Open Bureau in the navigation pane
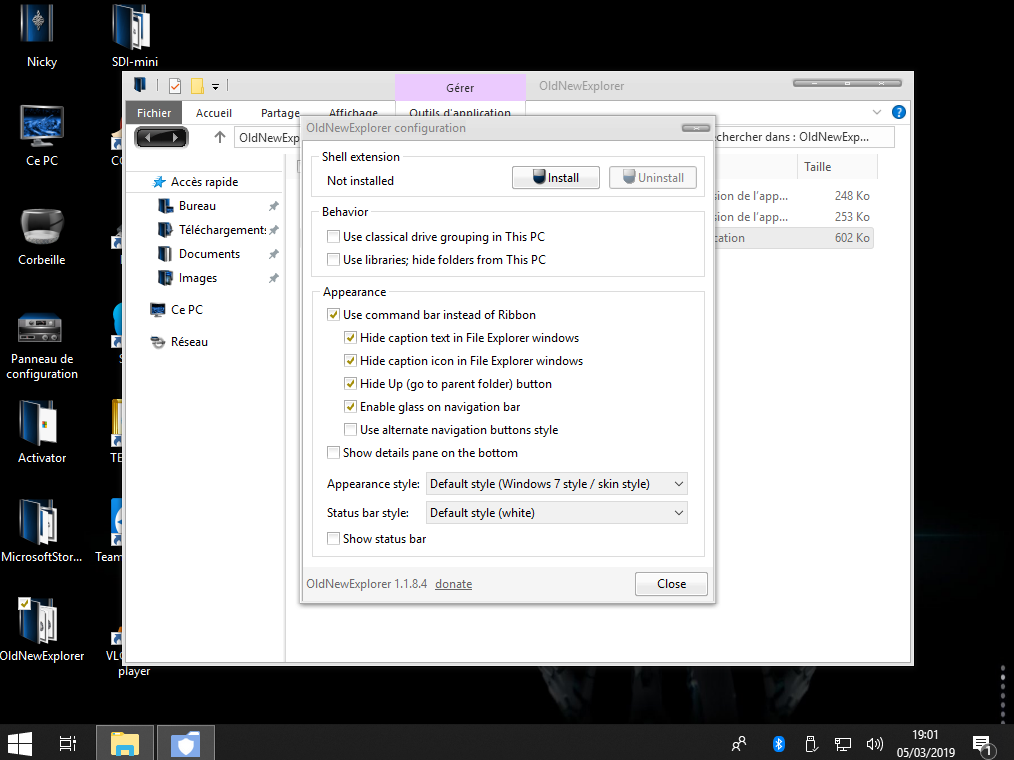Viewport: 1014px width, 760px height. 197,206
